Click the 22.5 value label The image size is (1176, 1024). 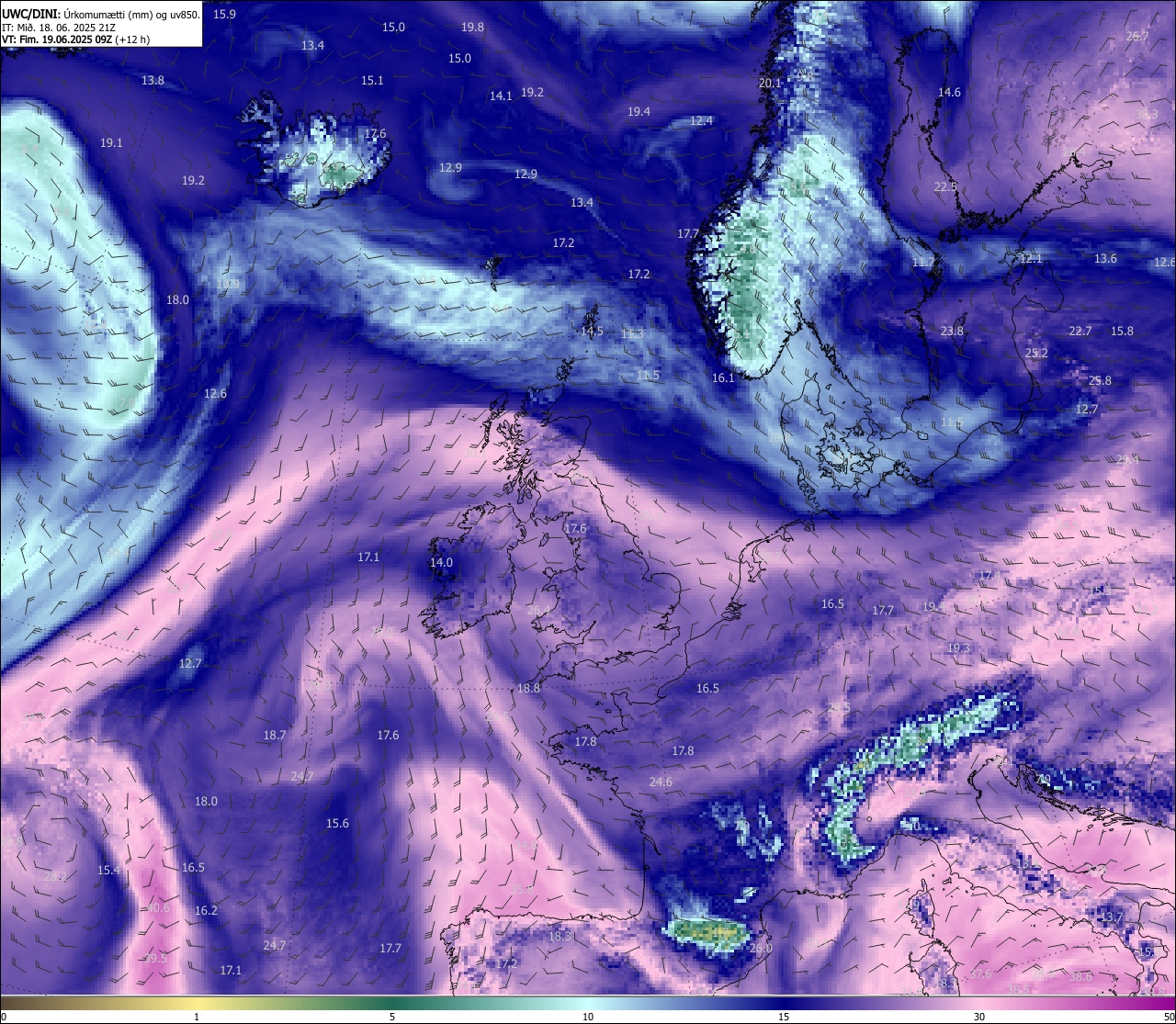pos(945,187)
